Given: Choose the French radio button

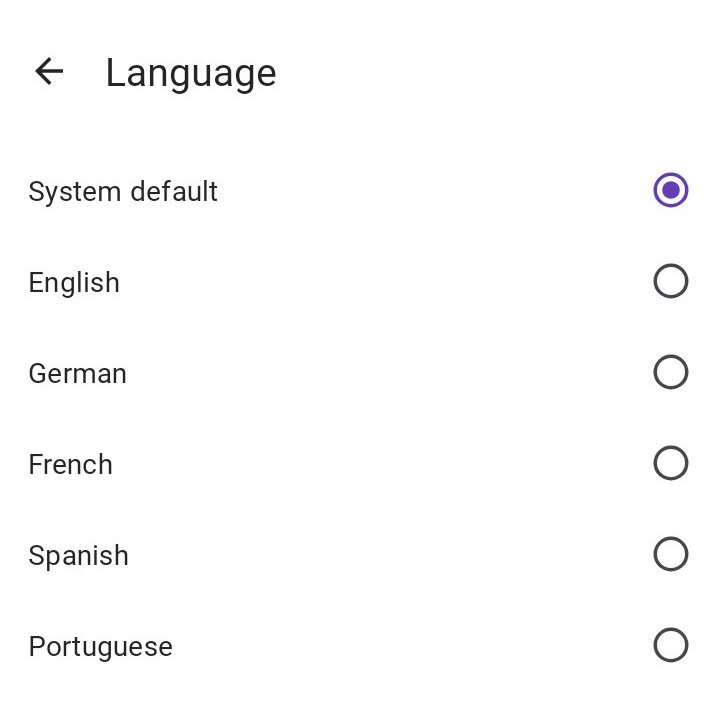Looking at the screenshot, I should 670,463.
